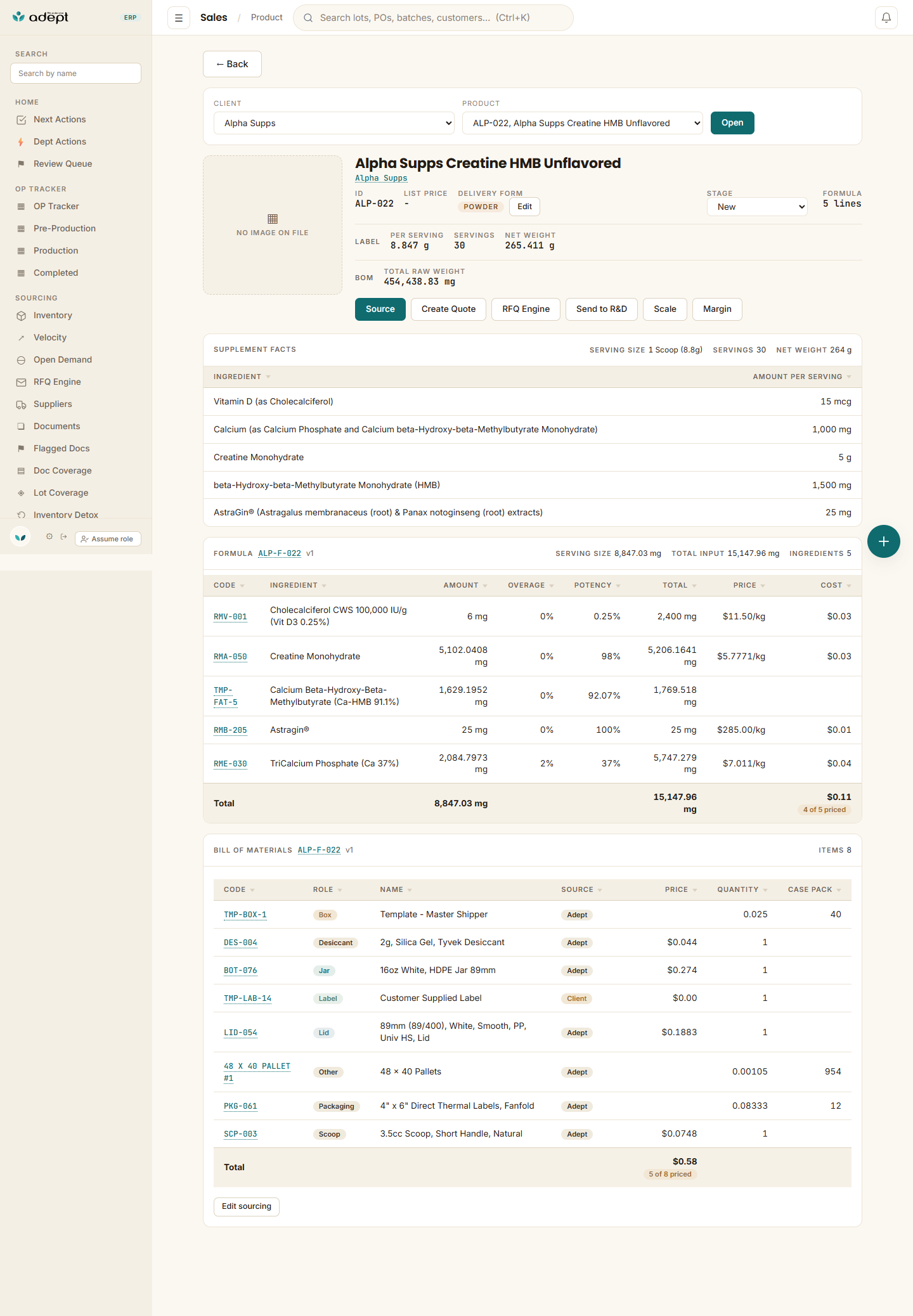Click the Assume role button

[x=108, y=539]
